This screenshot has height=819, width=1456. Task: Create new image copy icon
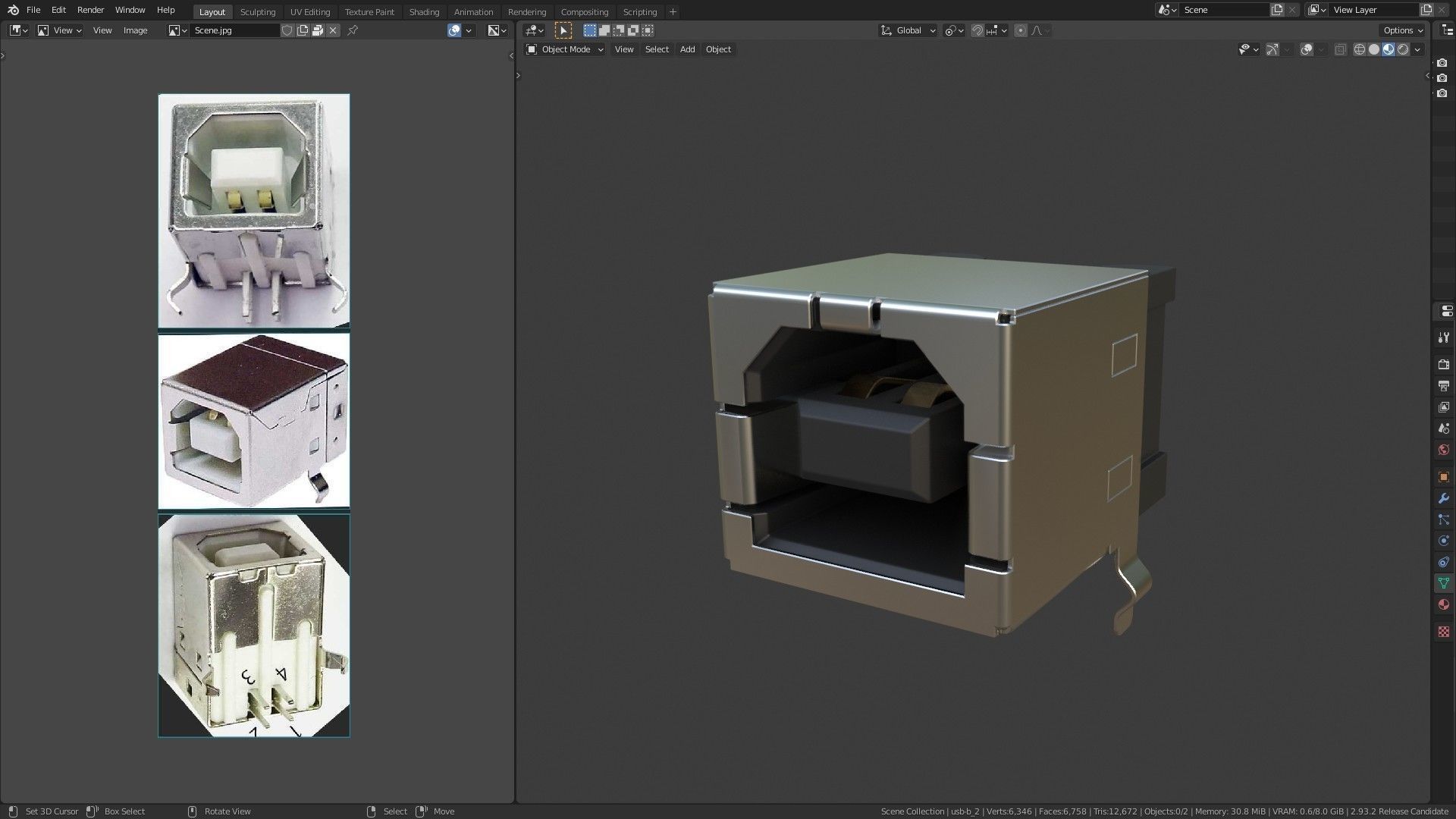click(x=303, y=30)
